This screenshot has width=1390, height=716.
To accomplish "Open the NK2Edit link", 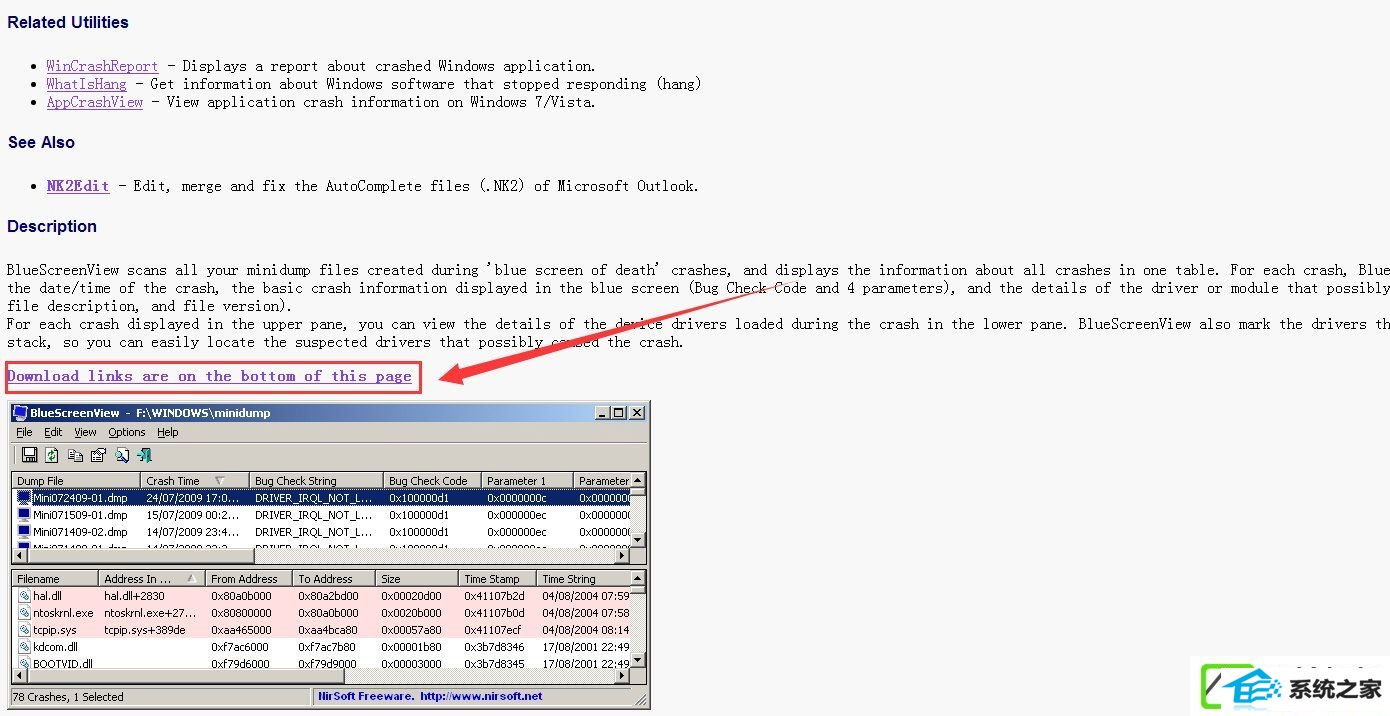I will [78, 186].
